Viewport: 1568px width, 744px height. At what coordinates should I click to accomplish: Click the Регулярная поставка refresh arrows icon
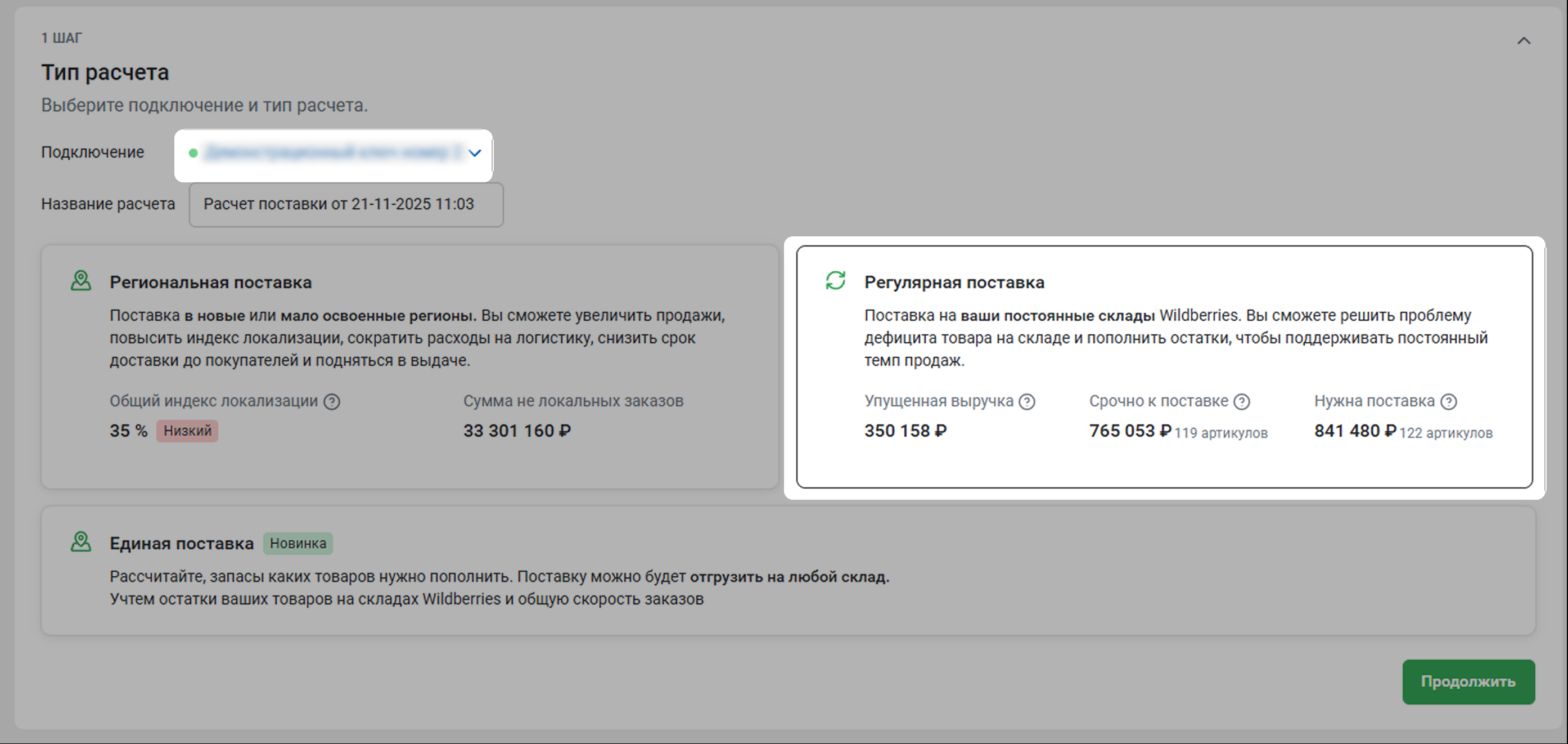[x=835, y=281]
